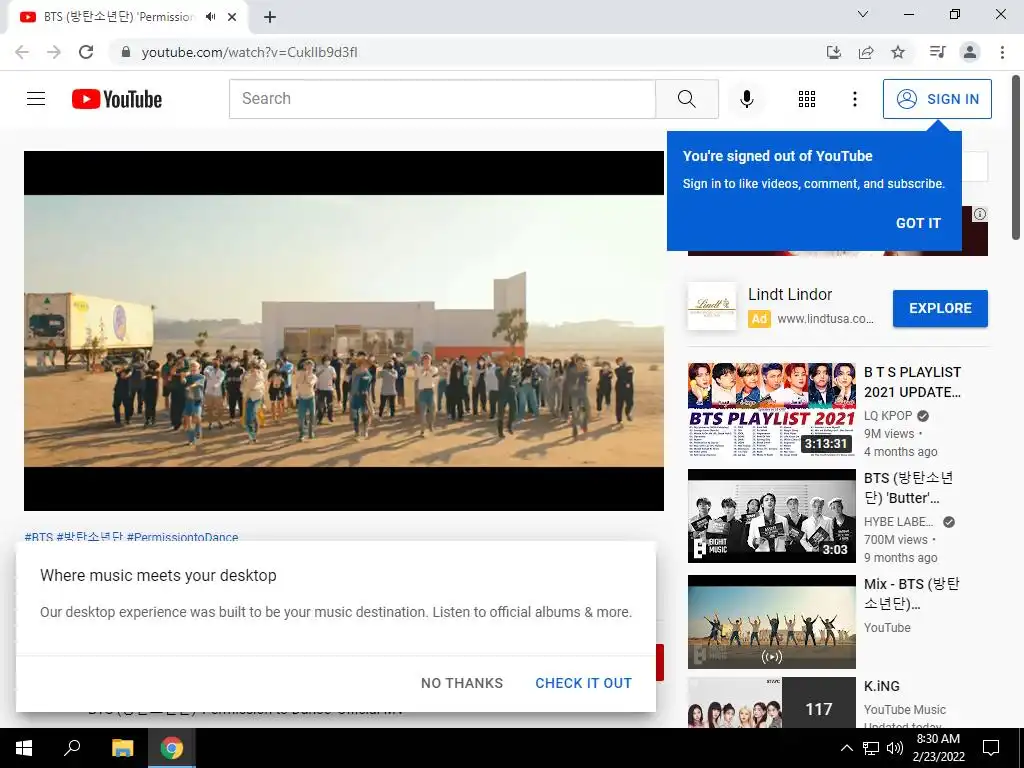The height and width of the screenshot is (768, 1024).
Task: Open the Windows Start menu
Action: tap(24, 748)
